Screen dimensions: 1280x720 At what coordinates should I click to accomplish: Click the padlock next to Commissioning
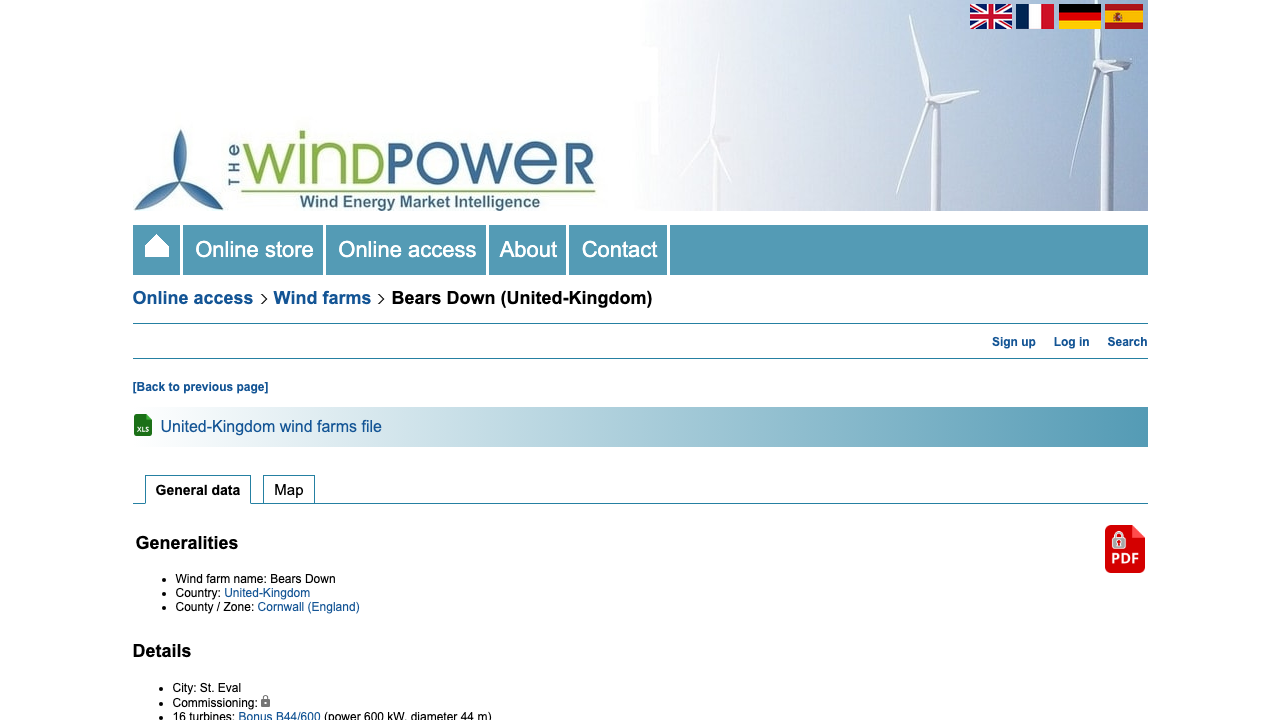[265, 701]
